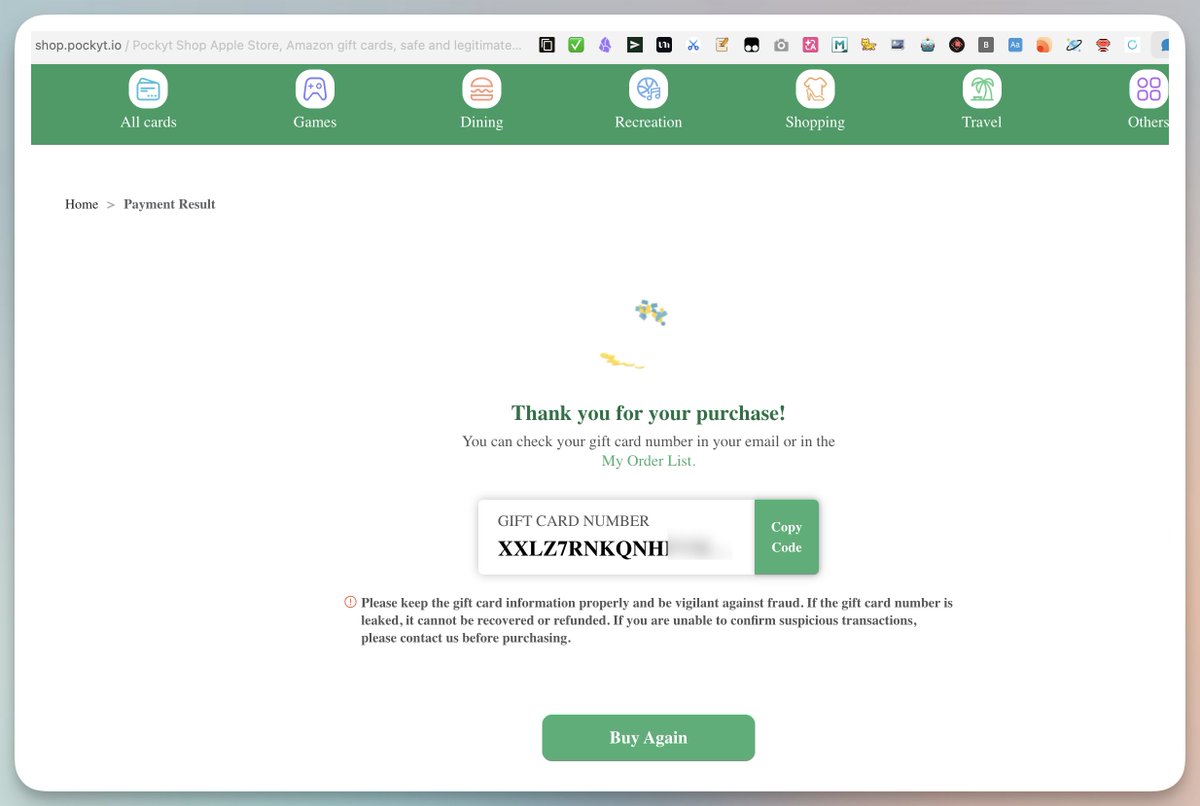The height and width of the screenshot is (806, 1200).
Task: Select the Recreation menu label
Action: point(648,122)
